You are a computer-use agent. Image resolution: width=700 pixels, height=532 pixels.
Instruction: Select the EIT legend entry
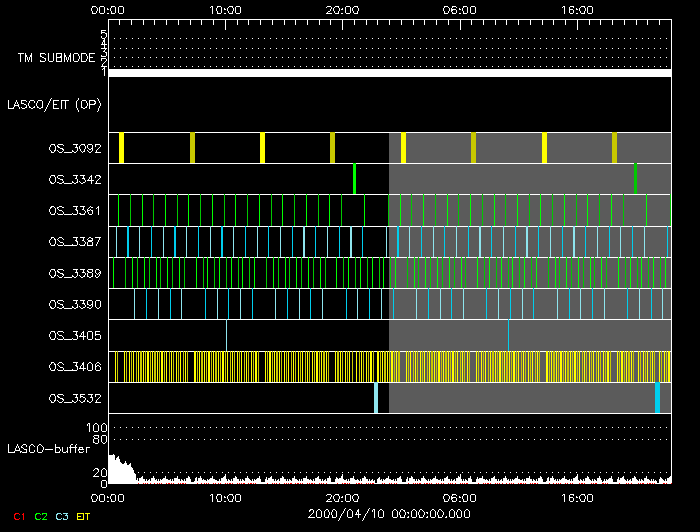[x=84, y=516]
